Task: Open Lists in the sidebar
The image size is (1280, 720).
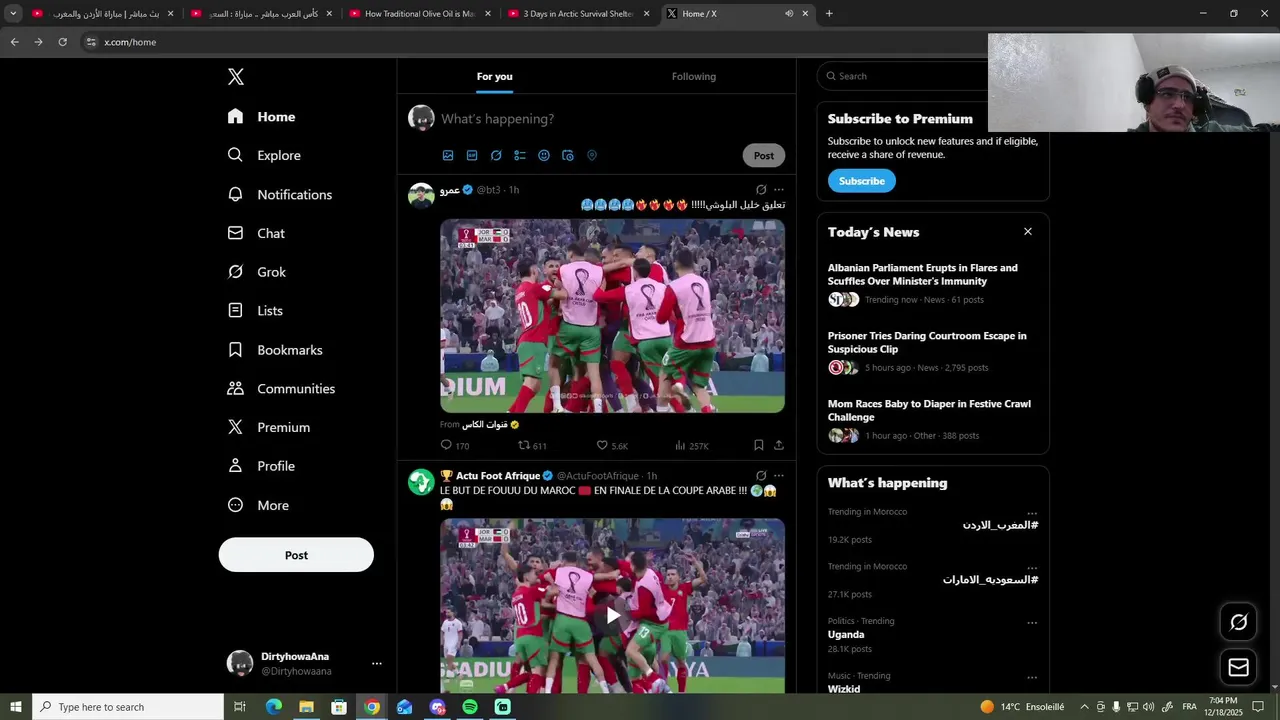Action: pos(255,311)
